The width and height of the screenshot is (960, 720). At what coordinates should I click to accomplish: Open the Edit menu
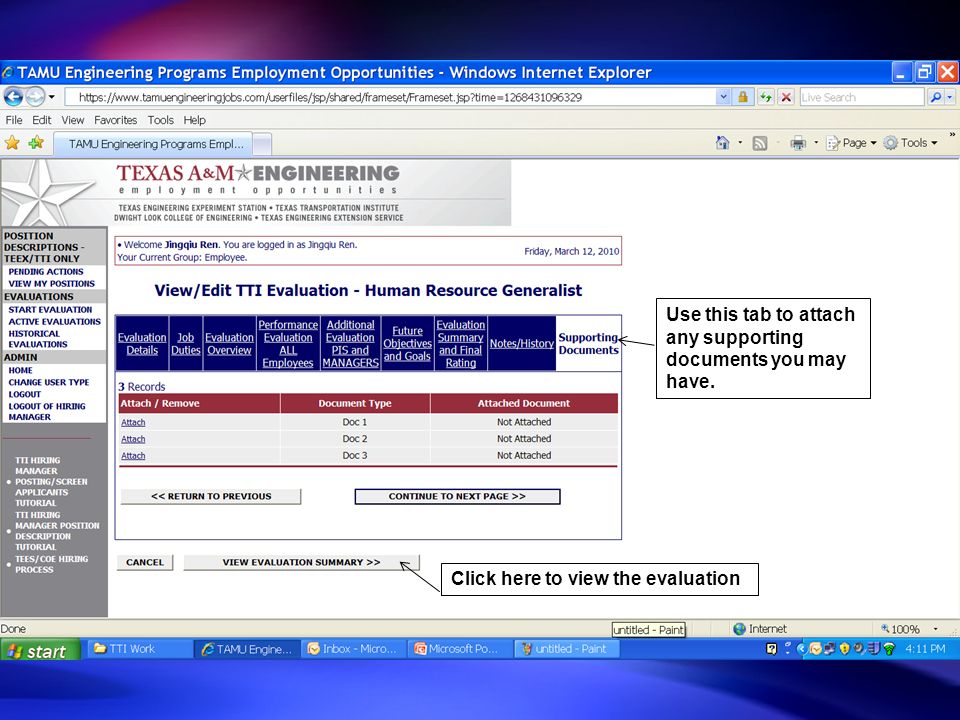click(x=42, y=120)
